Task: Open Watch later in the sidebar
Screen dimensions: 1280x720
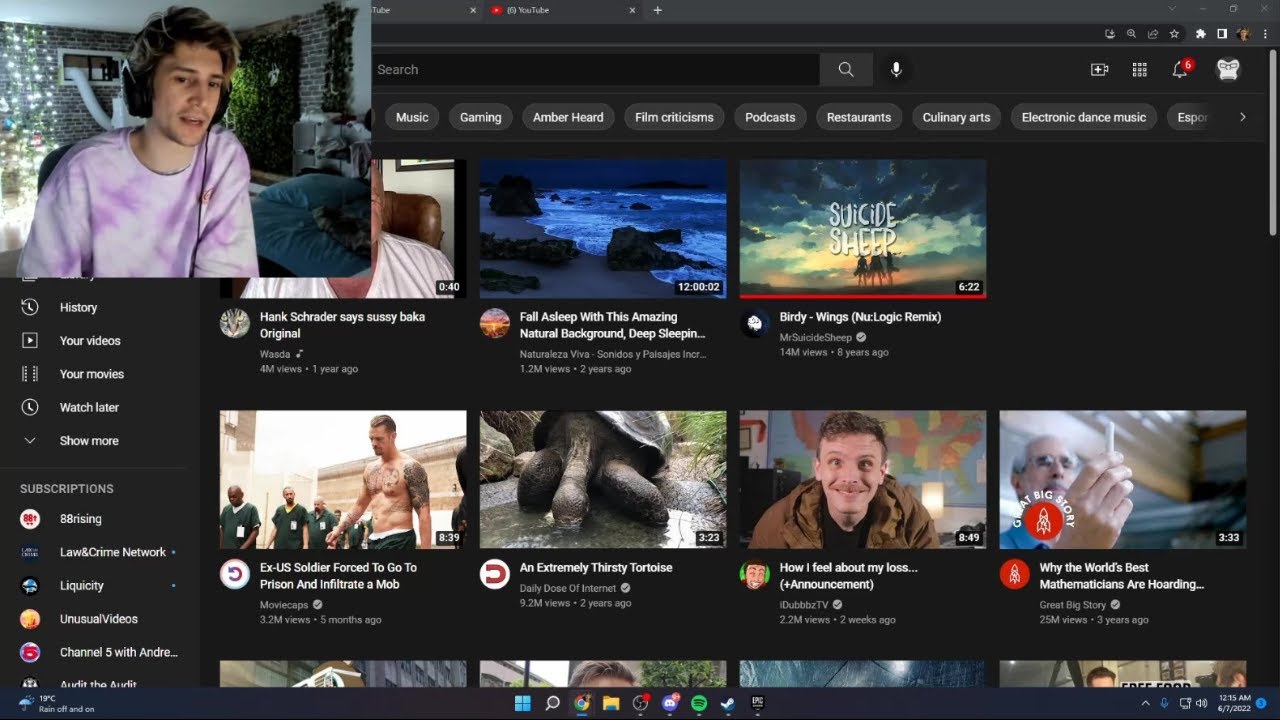Action: click(x=89, y=407)
